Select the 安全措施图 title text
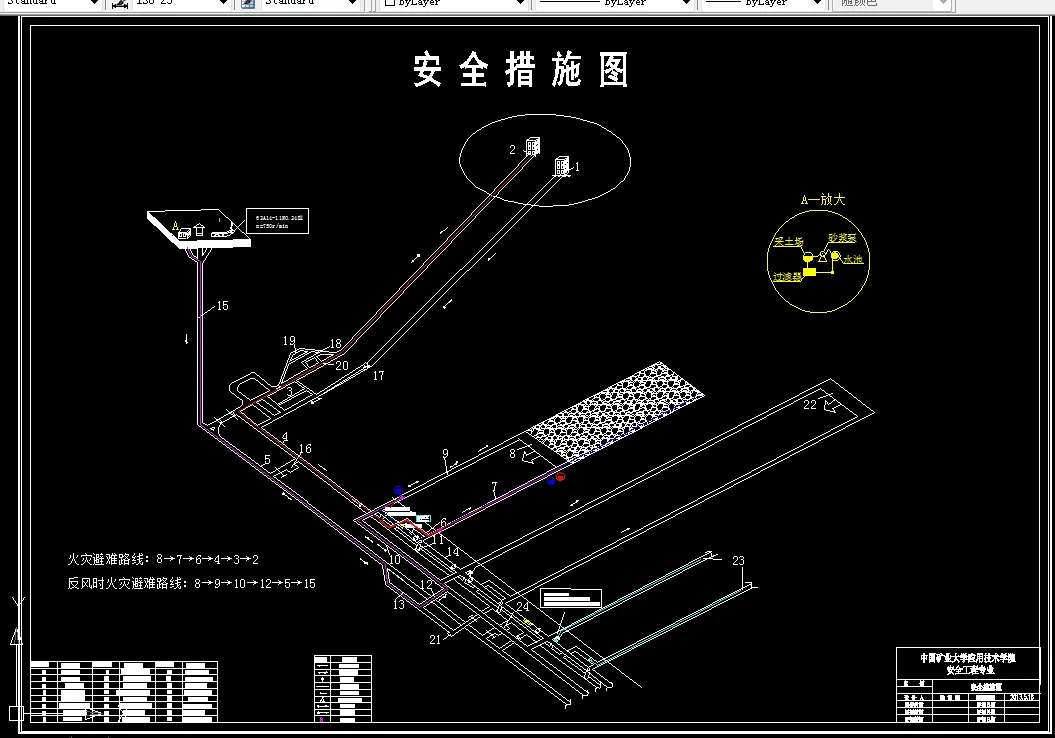Viewport: 1055px width, 738px height. tap(519, 70)
